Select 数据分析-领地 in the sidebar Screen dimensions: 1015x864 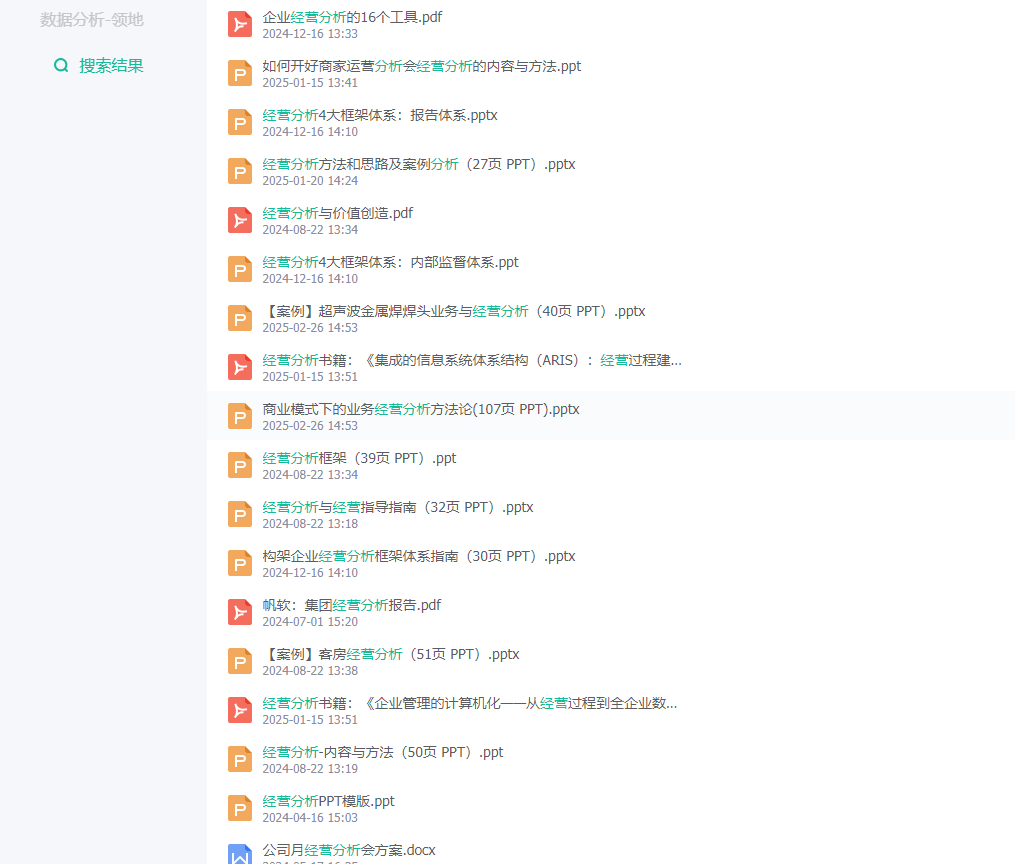coord(92,20)
